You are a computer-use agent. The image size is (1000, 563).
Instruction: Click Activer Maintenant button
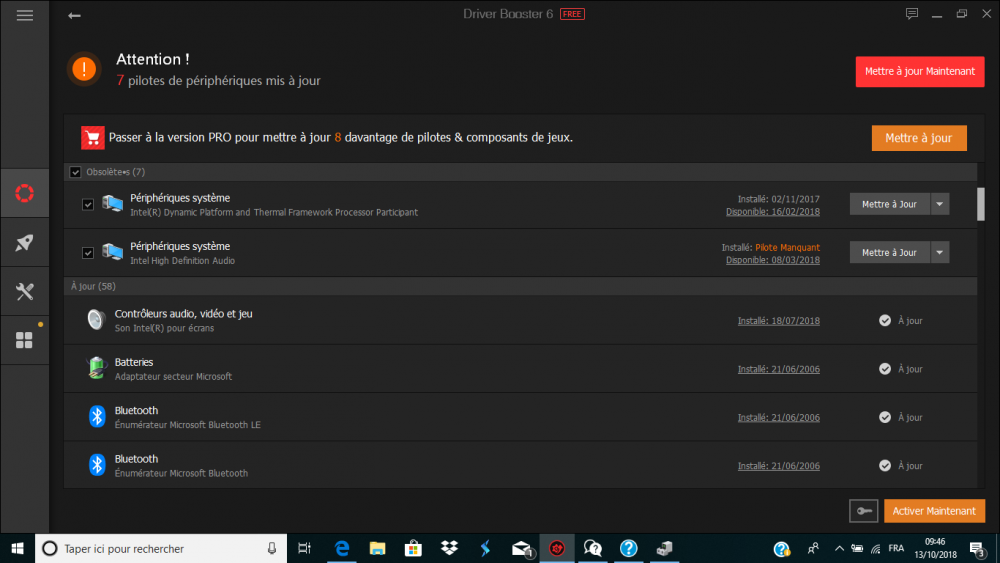click(x=934, y=511)
